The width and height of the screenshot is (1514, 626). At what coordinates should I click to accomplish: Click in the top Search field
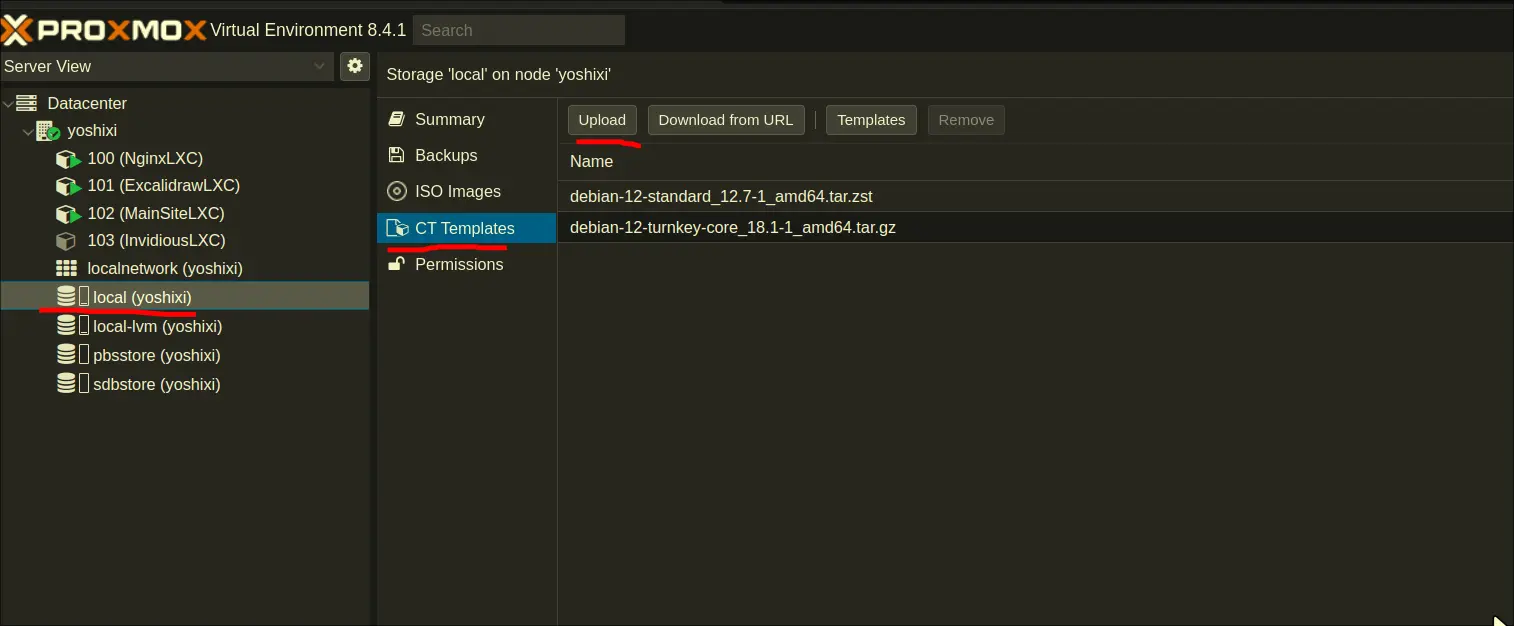point(518,30)
